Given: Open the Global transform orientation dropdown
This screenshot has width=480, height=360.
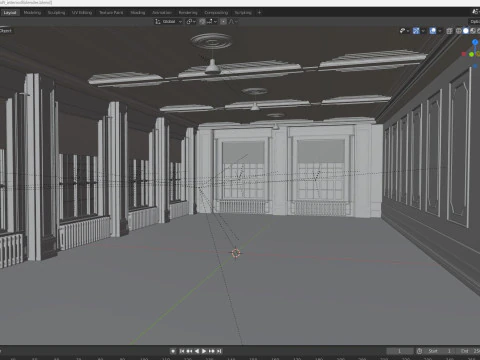Looking at the screenshot, I should pos(169,22).
